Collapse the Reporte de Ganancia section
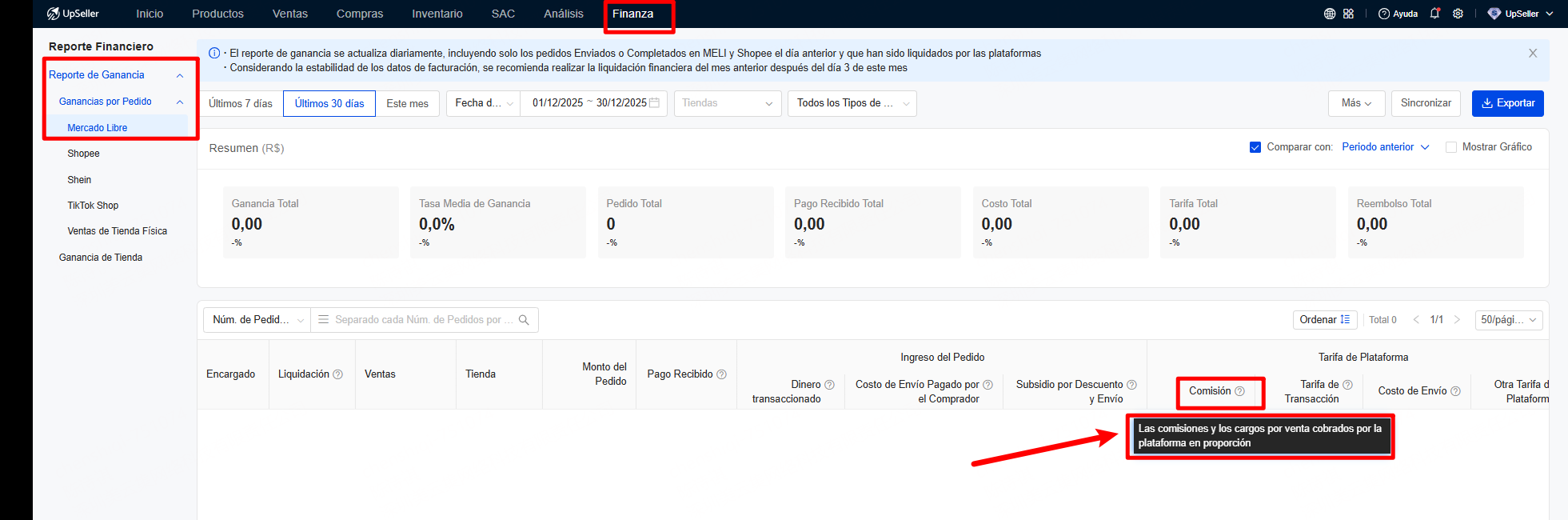Viewport: 1568px width, 520px height. click(180, 75)
